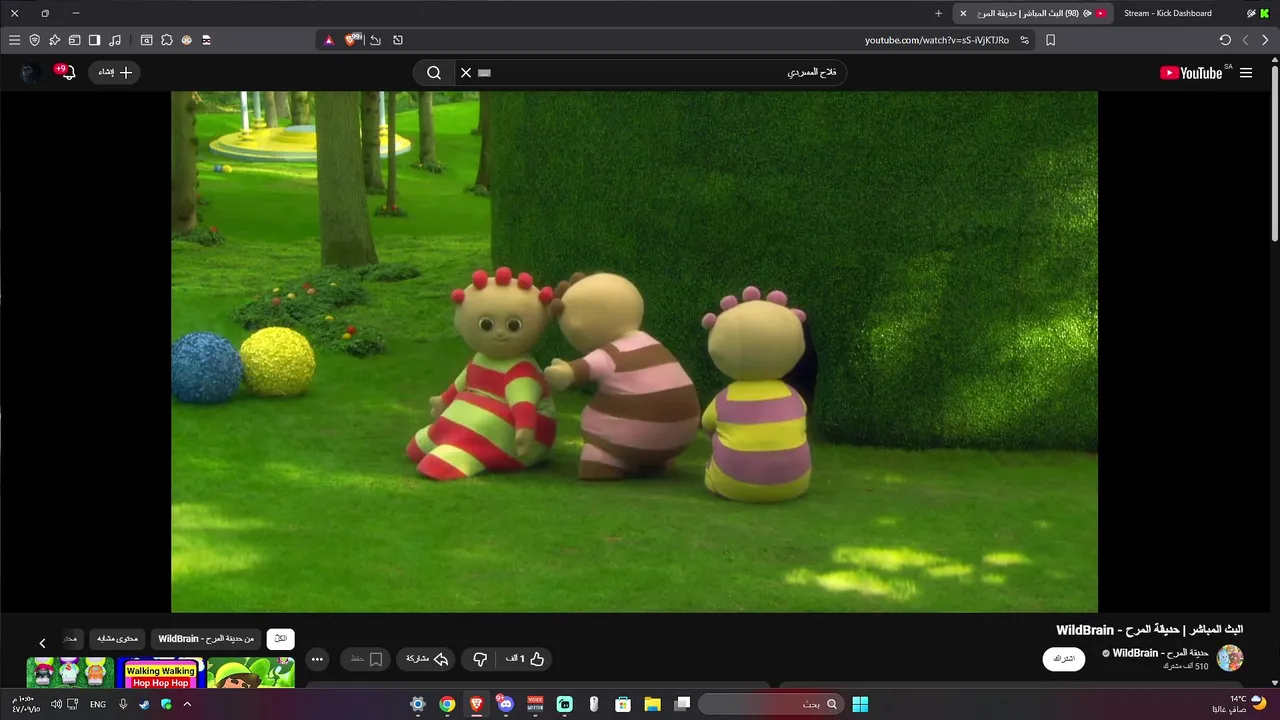Open the Brave Shields lion icon
Screen dimensions: 1280x720
pyautogui.click(x=351, y=40)
